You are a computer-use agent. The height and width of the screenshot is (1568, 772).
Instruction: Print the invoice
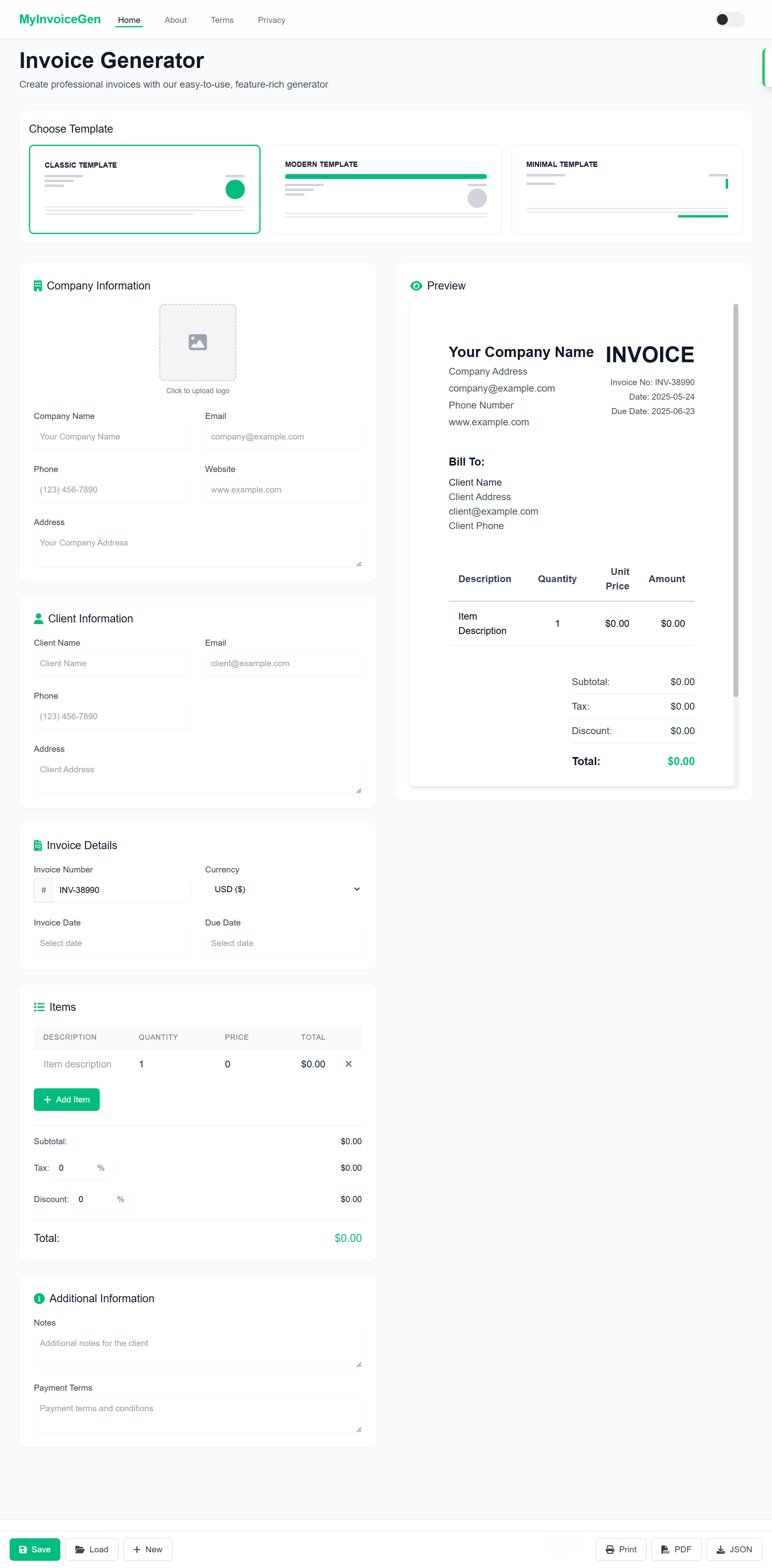tap(620, 1549)
